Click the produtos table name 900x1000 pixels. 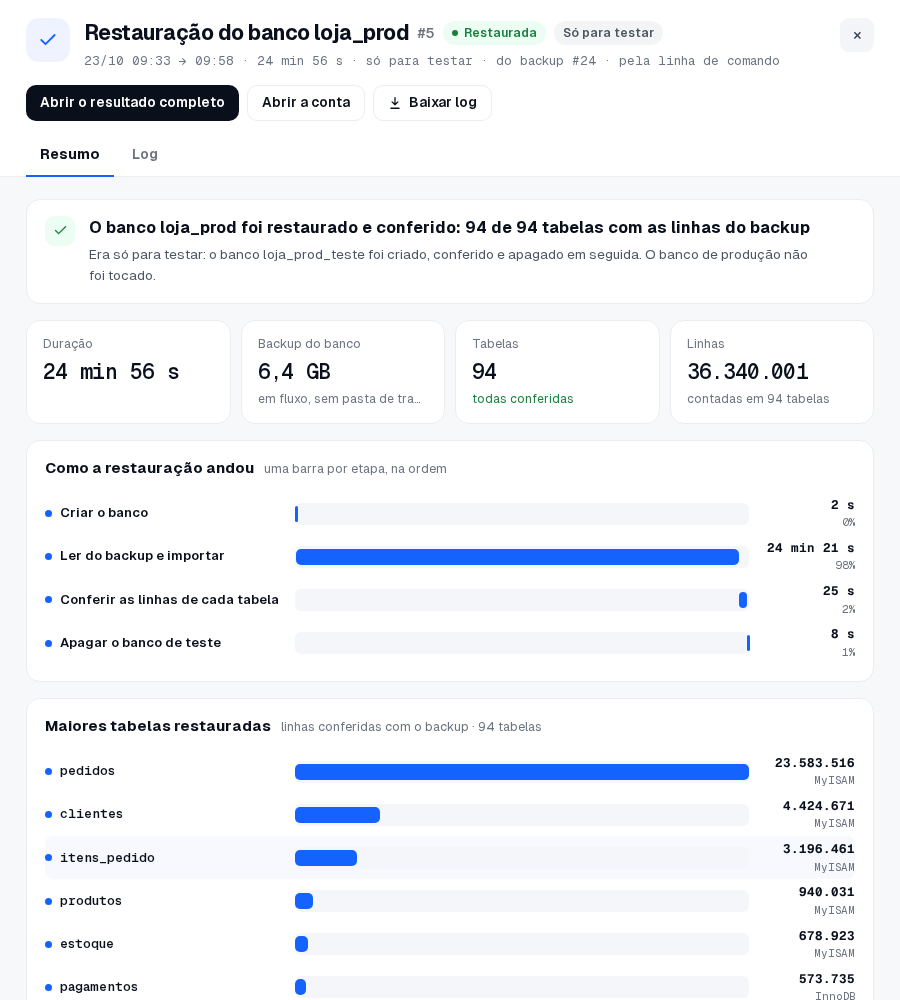[x=91, y=901]
